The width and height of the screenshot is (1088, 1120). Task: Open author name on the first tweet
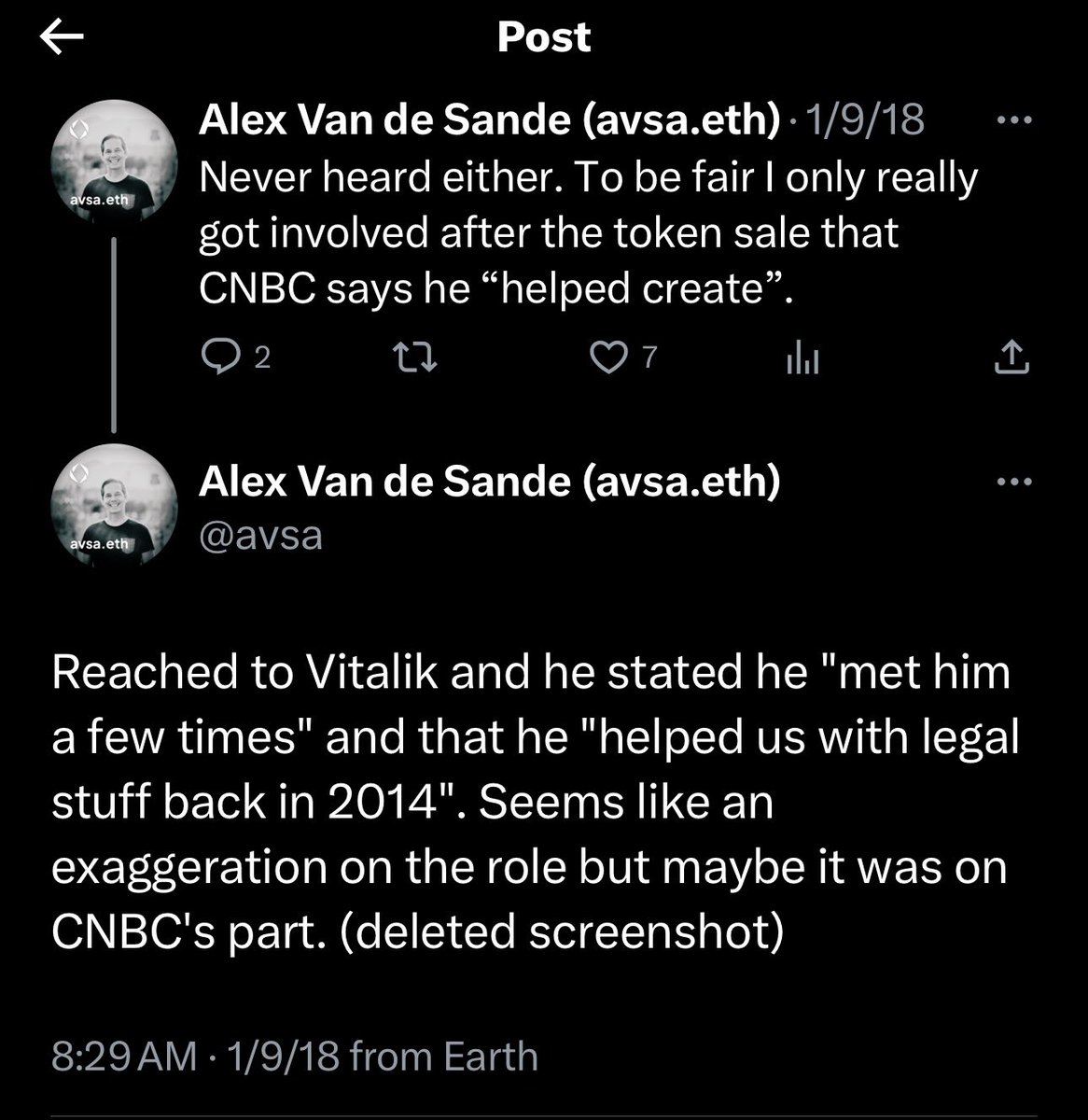(490, 119)
